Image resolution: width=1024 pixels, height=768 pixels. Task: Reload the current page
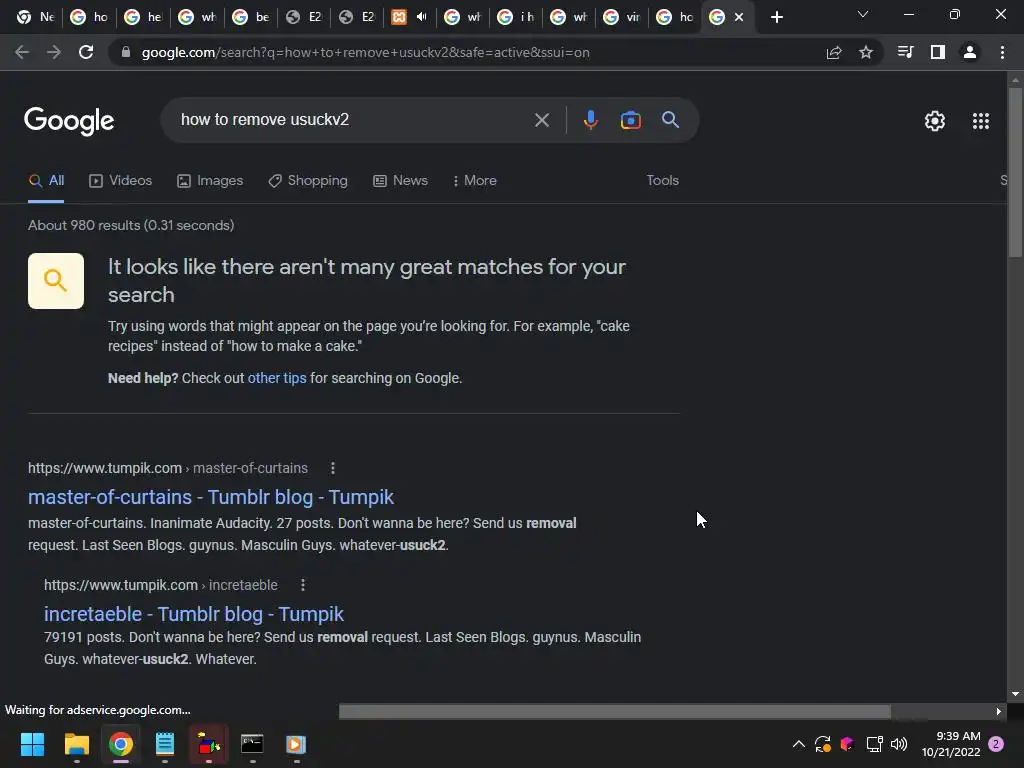[x=86, y=52]
